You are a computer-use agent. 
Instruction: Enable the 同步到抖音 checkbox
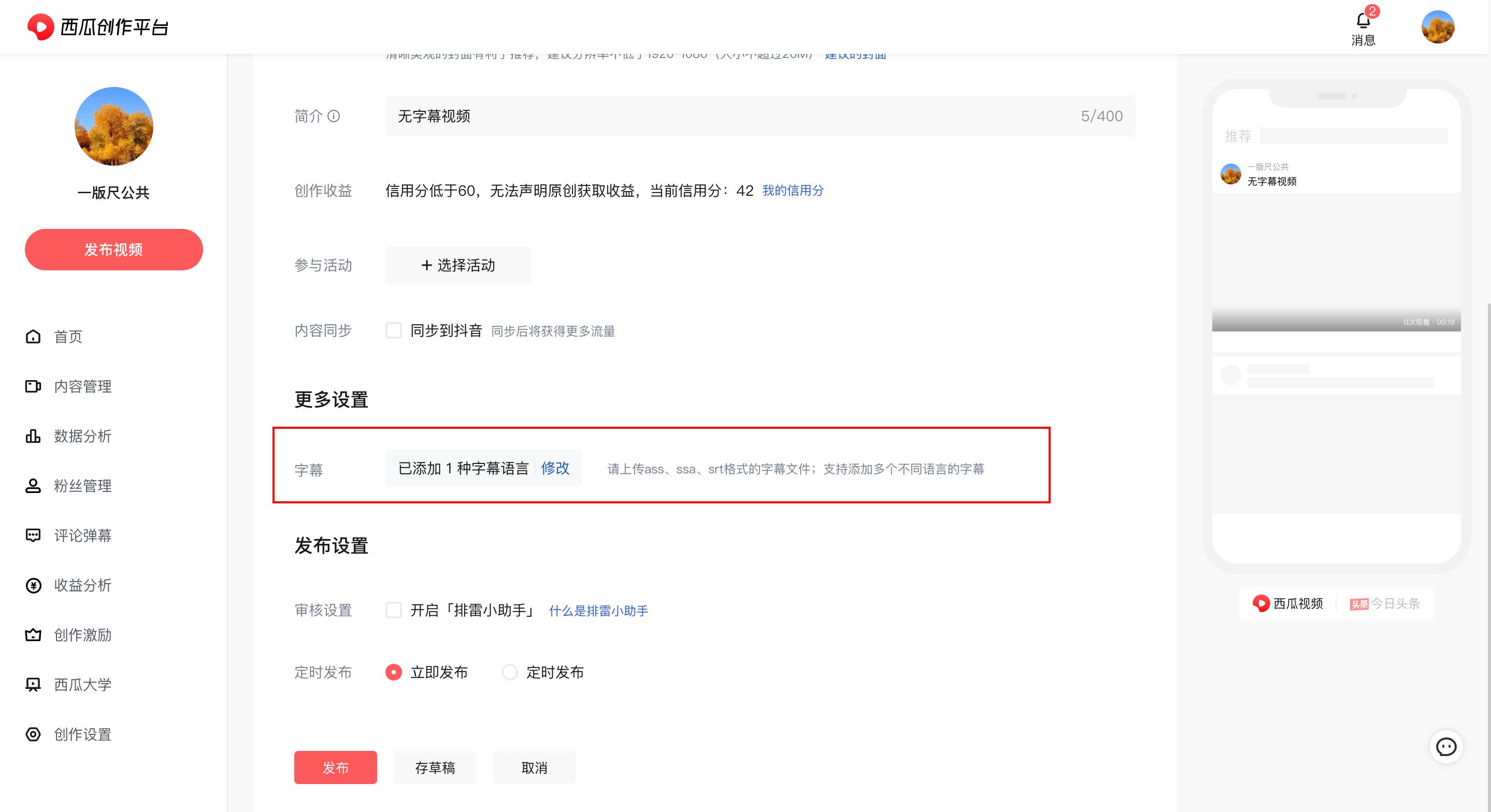pyautogui.click(x=394, y=330)
